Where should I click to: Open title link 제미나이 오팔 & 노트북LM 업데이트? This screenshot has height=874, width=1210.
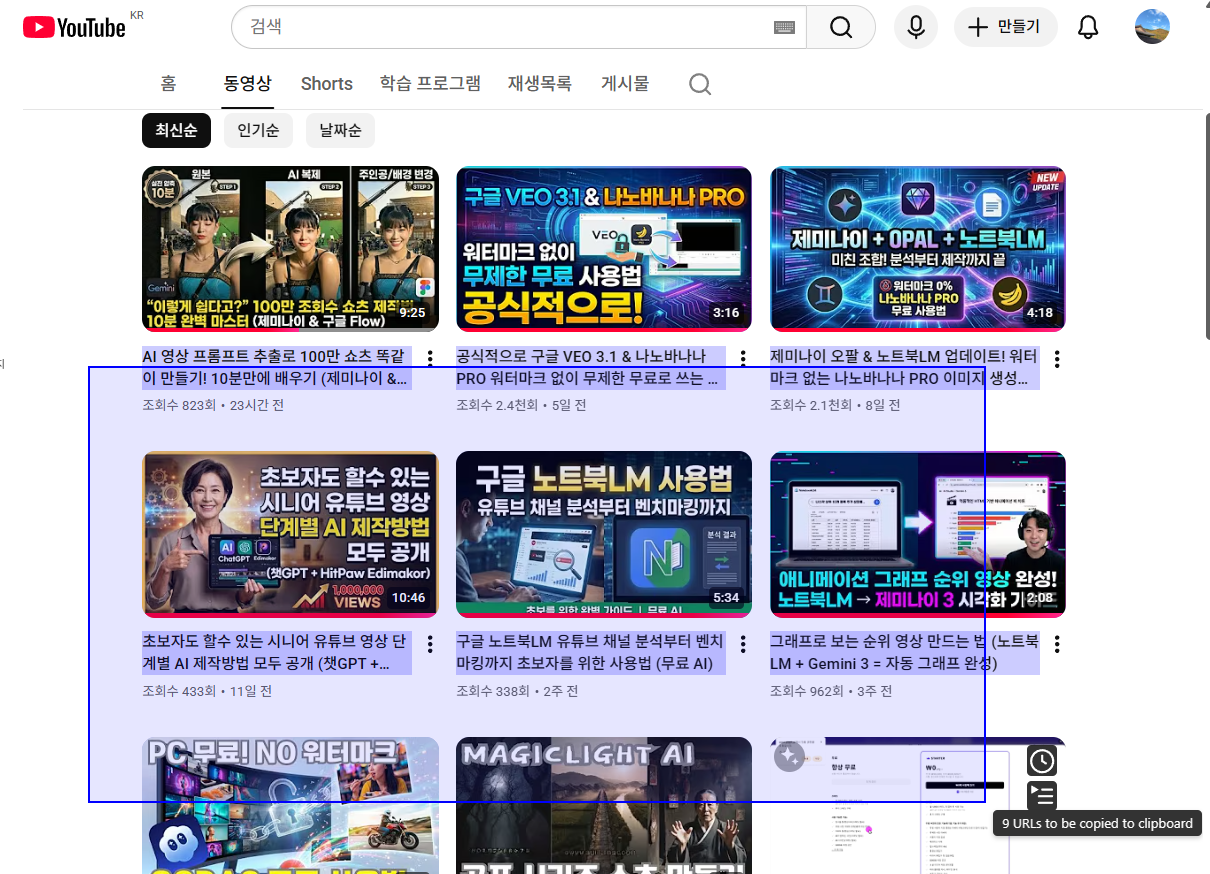click(904, 367)
